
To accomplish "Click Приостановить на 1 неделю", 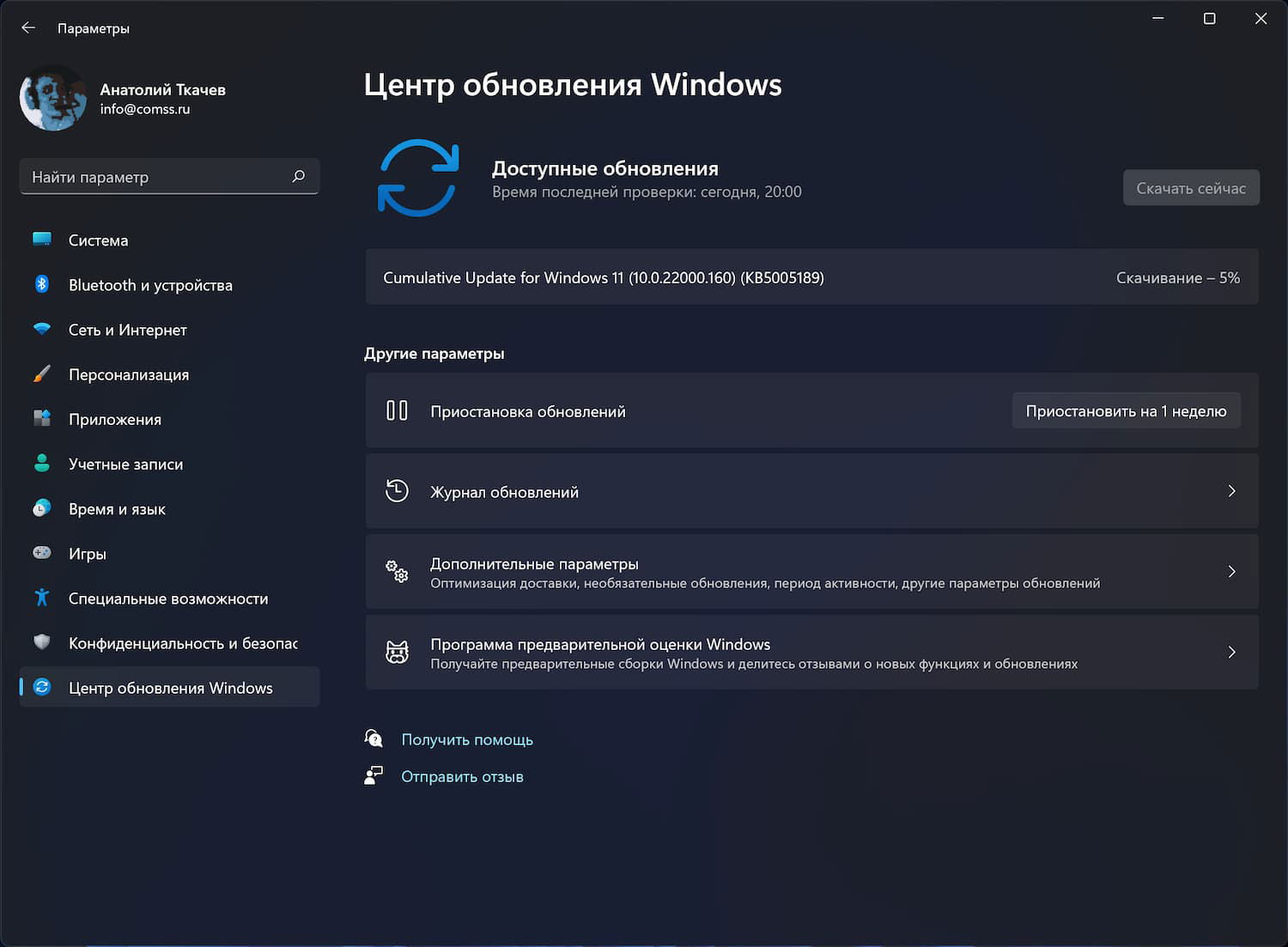I will (1126, 410).
